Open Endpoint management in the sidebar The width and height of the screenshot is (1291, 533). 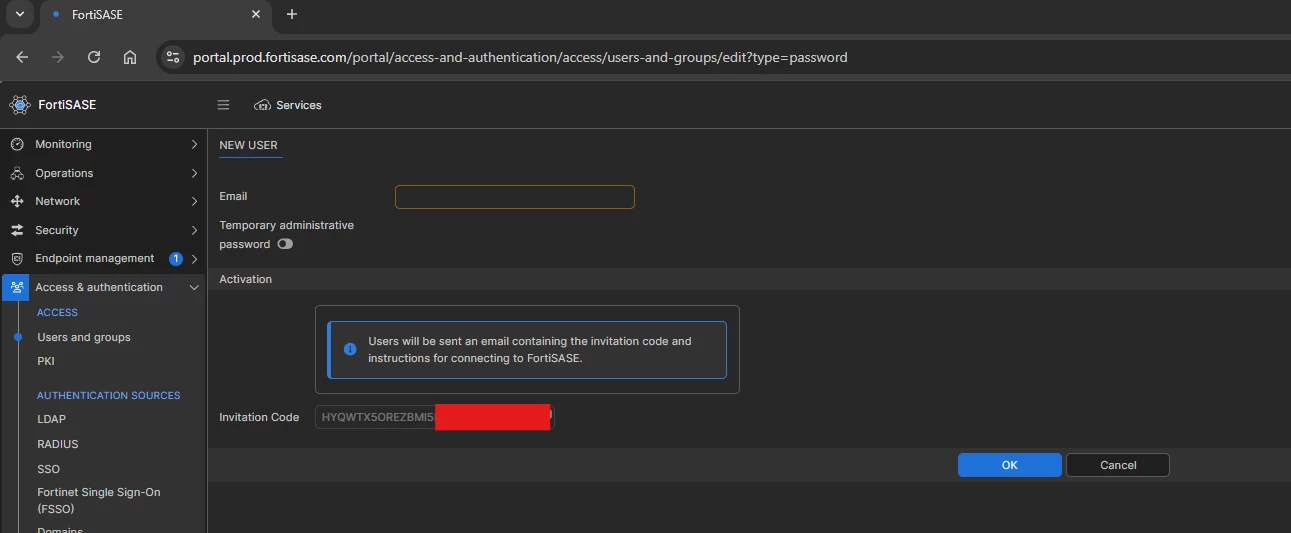pos(103,258)
